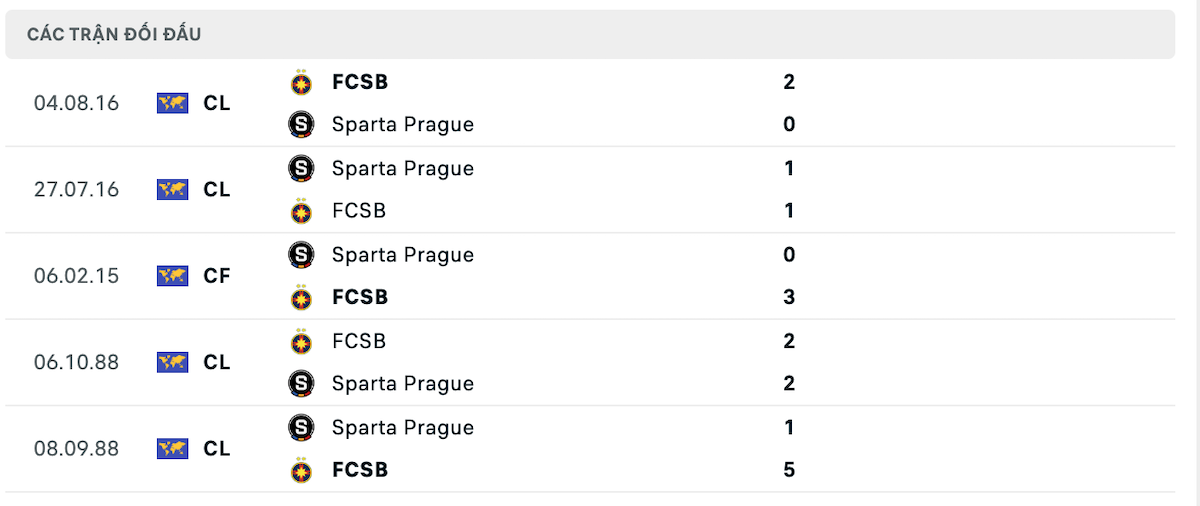Click FCSB score 5 in 08.09.88 match
Screen dimensions: 1200x506
[789, 469]
